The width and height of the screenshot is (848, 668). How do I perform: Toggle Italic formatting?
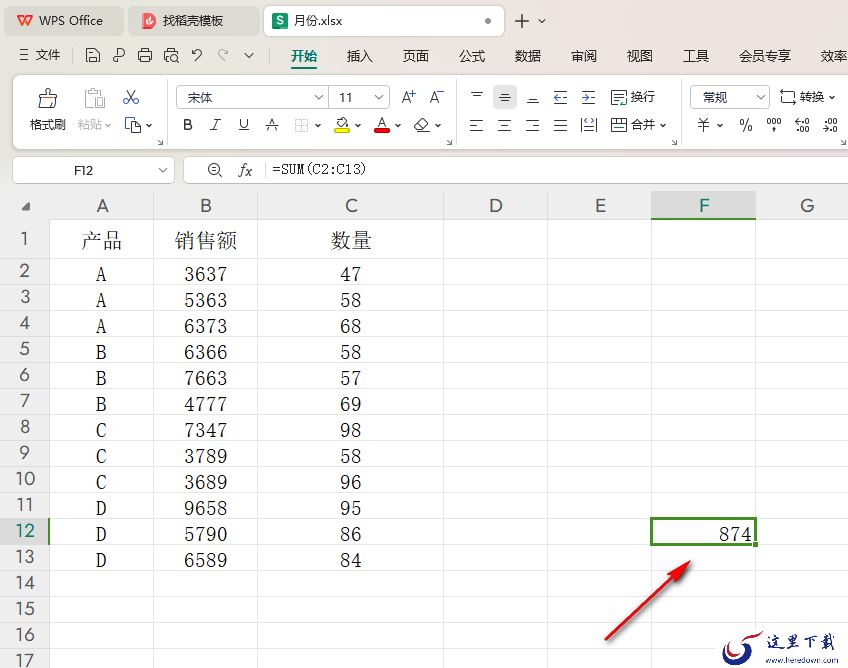click(x=215, y=125)
